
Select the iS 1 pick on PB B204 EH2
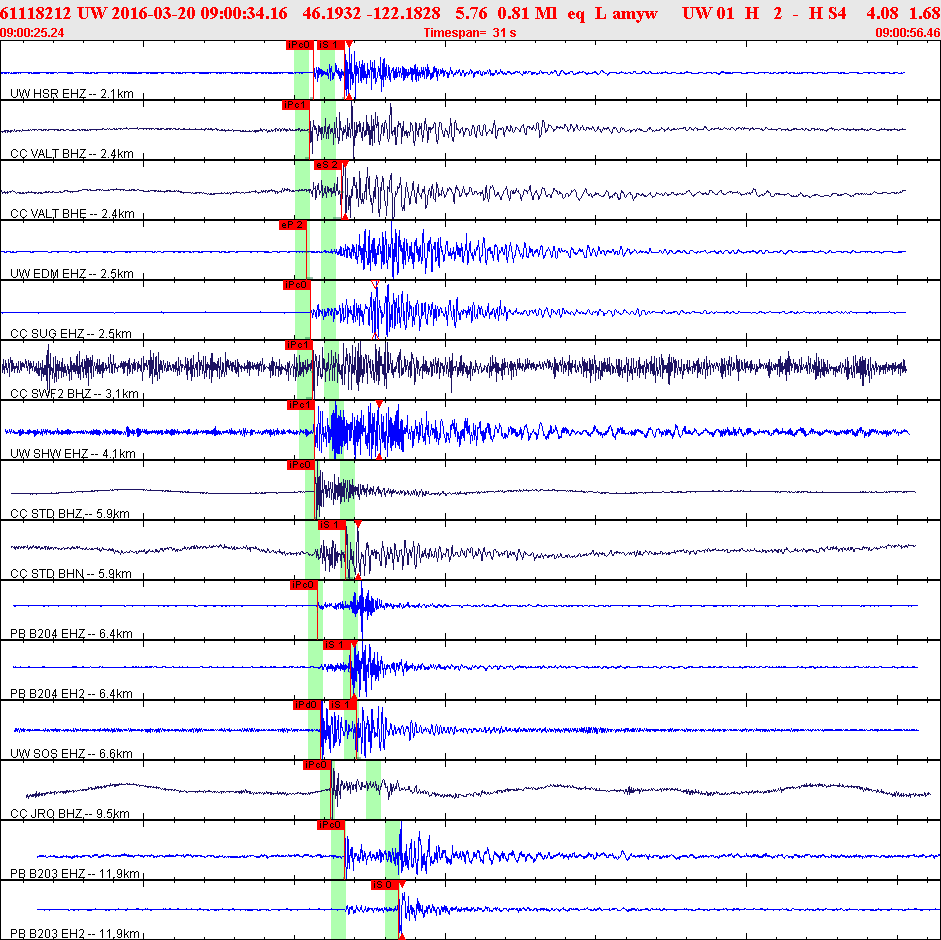point(337,645)
